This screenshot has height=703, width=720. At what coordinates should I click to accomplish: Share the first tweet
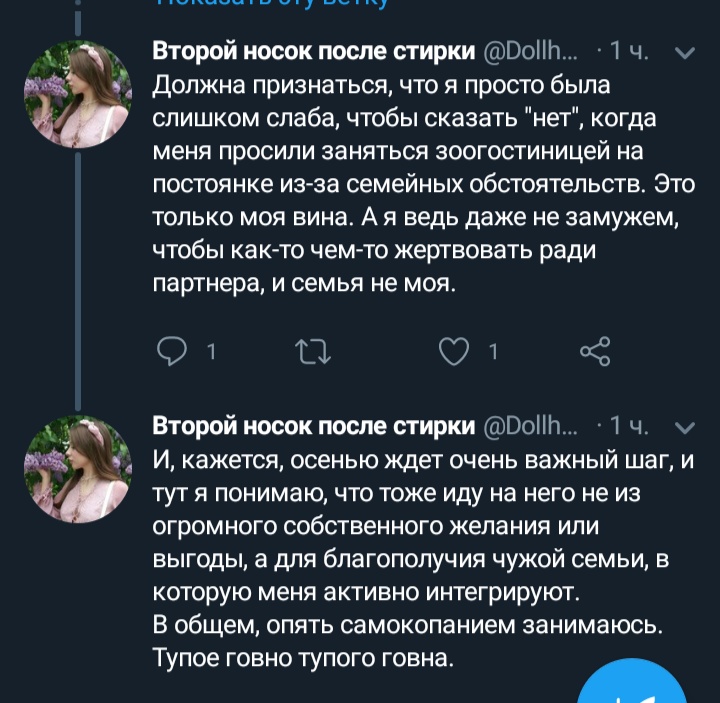coord(595,350)
